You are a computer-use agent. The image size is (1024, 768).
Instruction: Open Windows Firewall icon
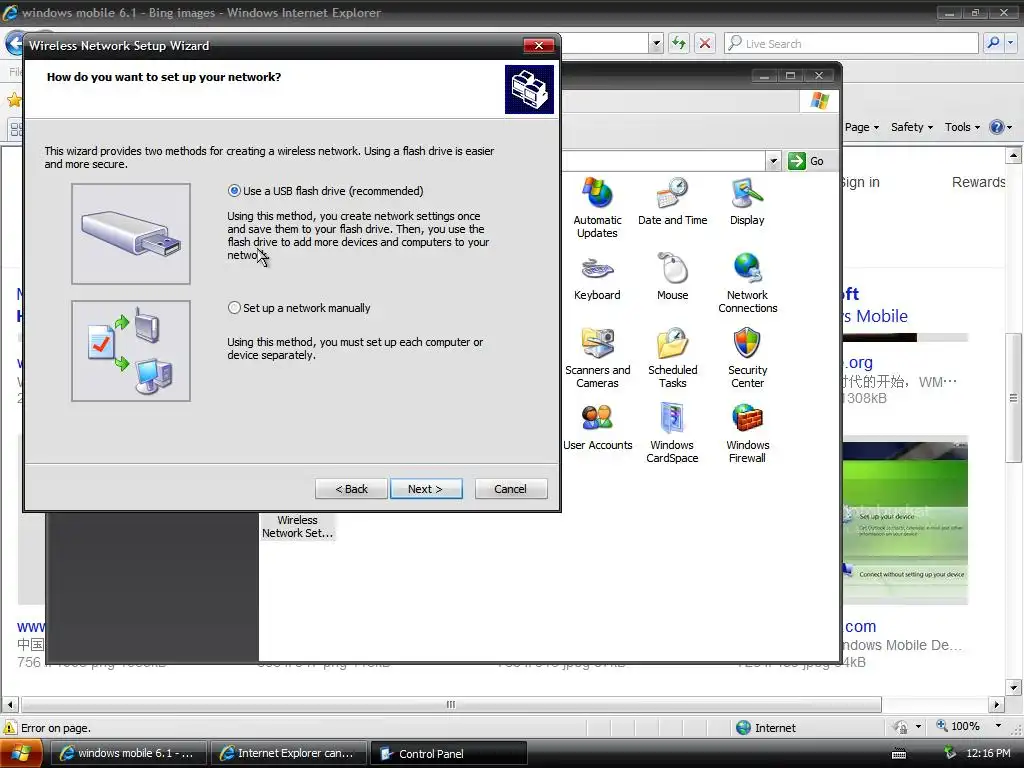click(747, 433)
